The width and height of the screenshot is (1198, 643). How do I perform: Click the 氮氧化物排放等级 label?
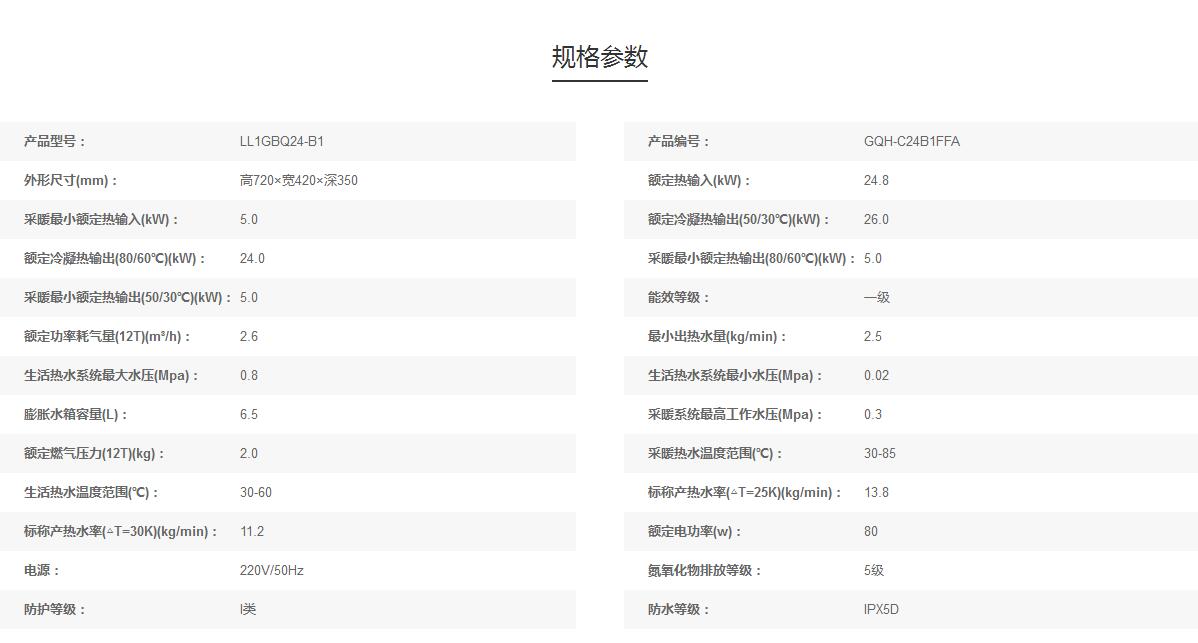[705, 570]
